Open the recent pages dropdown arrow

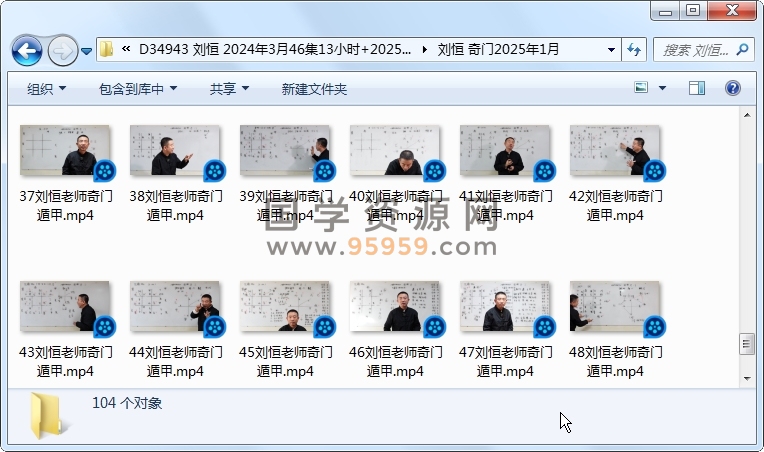tap(87, 50)
